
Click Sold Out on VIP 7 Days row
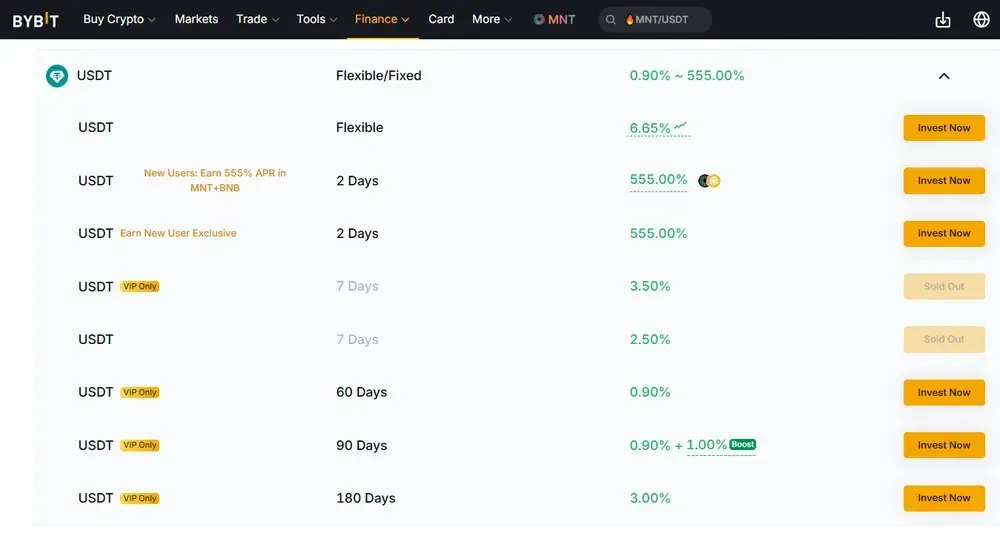[944, 287]
